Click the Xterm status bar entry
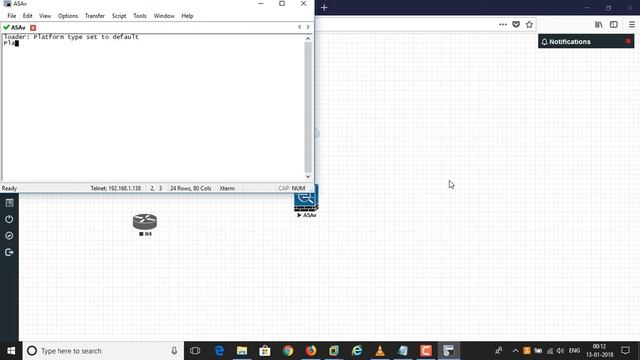The image size is (640, 360). point(227,188)
